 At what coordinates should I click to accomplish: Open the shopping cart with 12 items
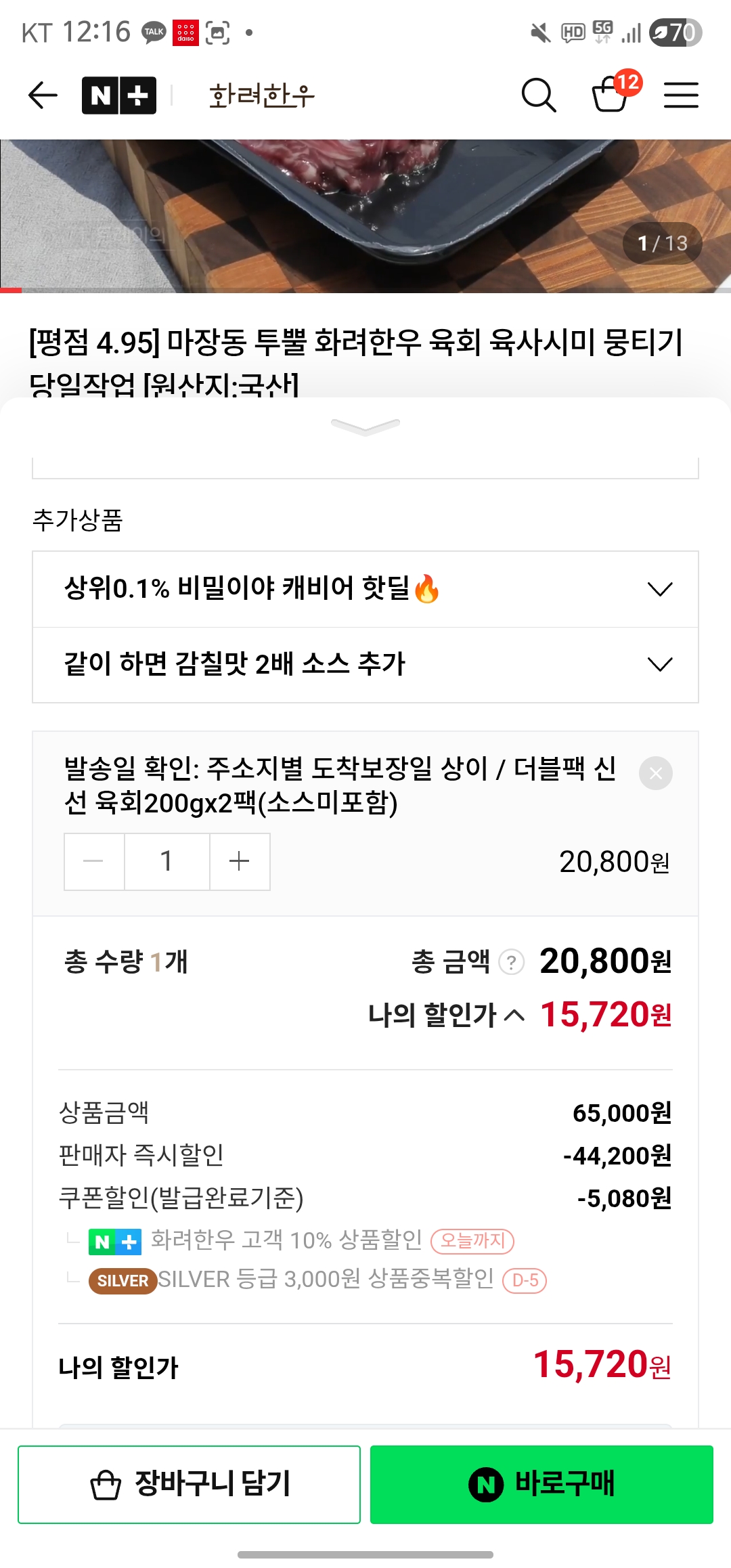pyautogui.click(x=611, y=94)
